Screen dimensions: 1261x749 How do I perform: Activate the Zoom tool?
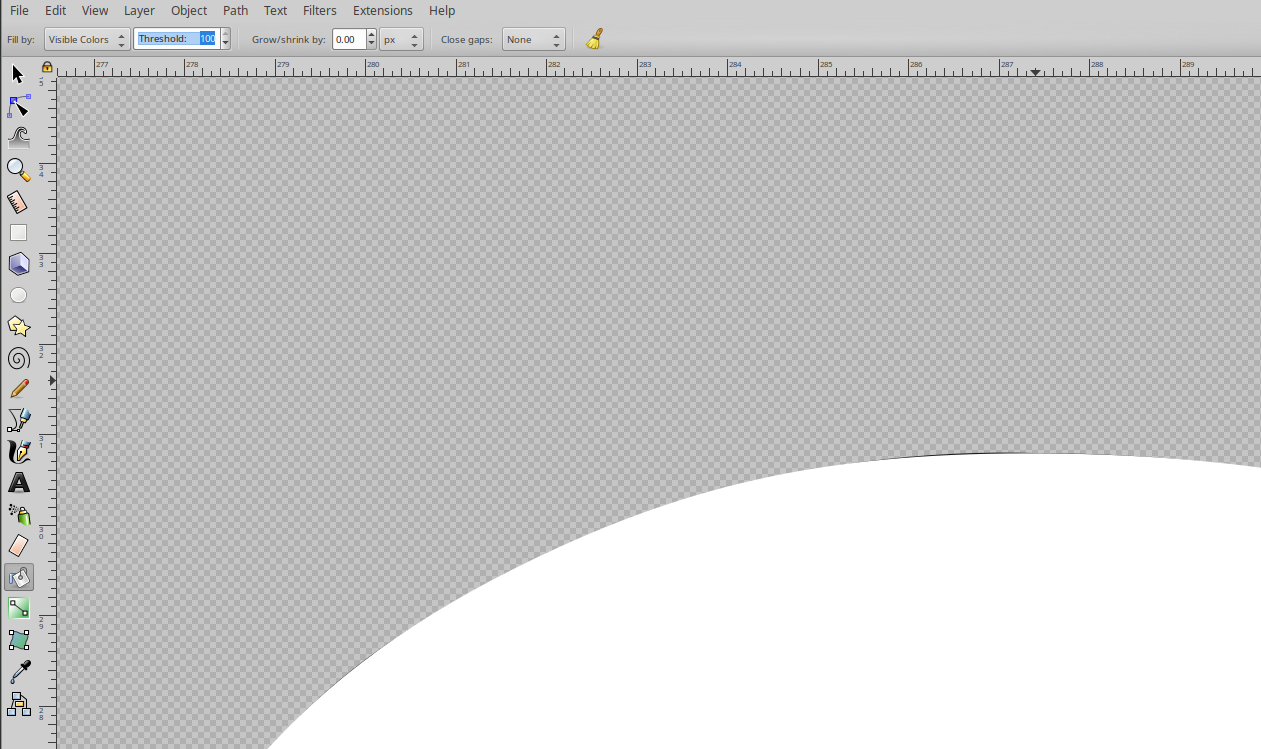pyautogui.click(x=17, y=169)
